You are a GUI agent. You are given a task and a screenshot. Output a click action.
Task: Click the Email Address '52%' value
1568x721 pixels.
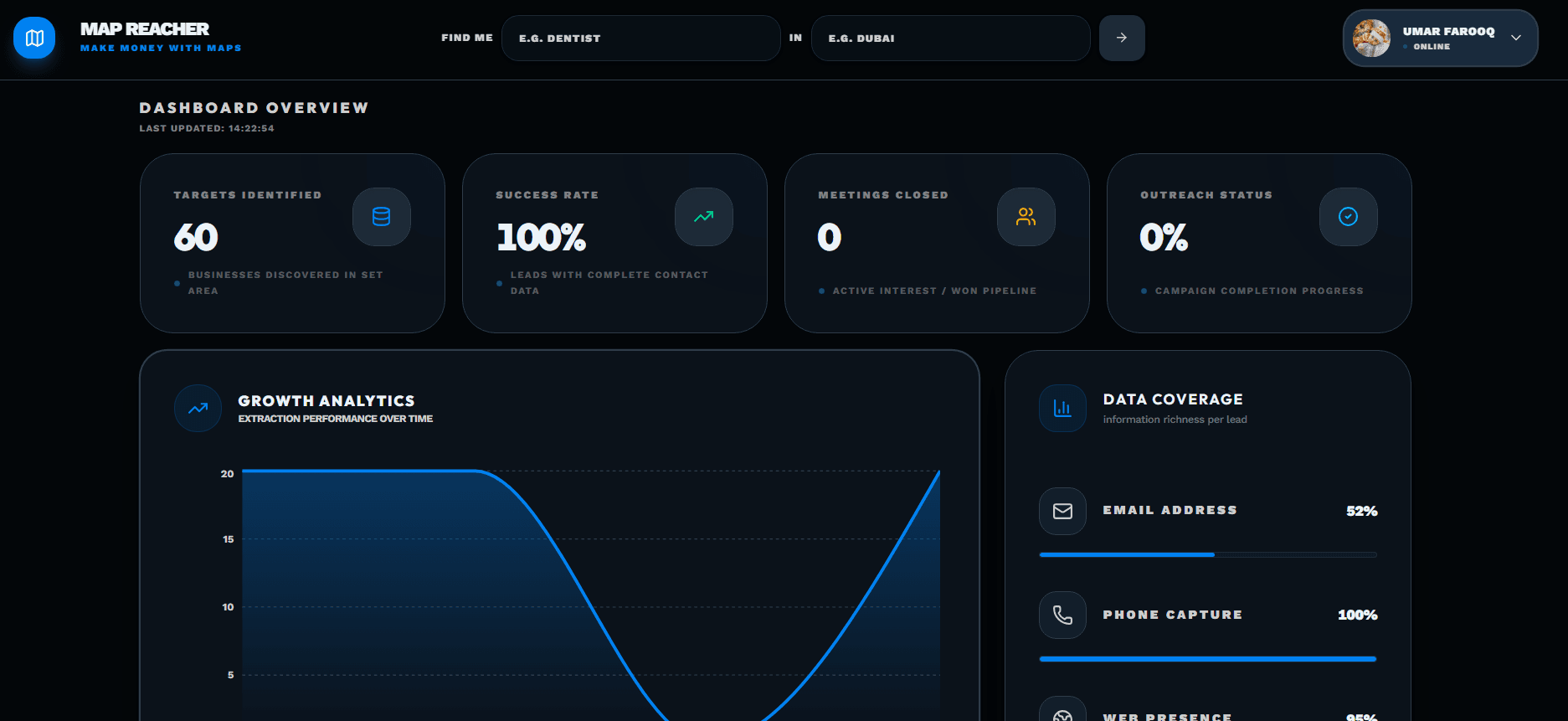coord(1362,511)
